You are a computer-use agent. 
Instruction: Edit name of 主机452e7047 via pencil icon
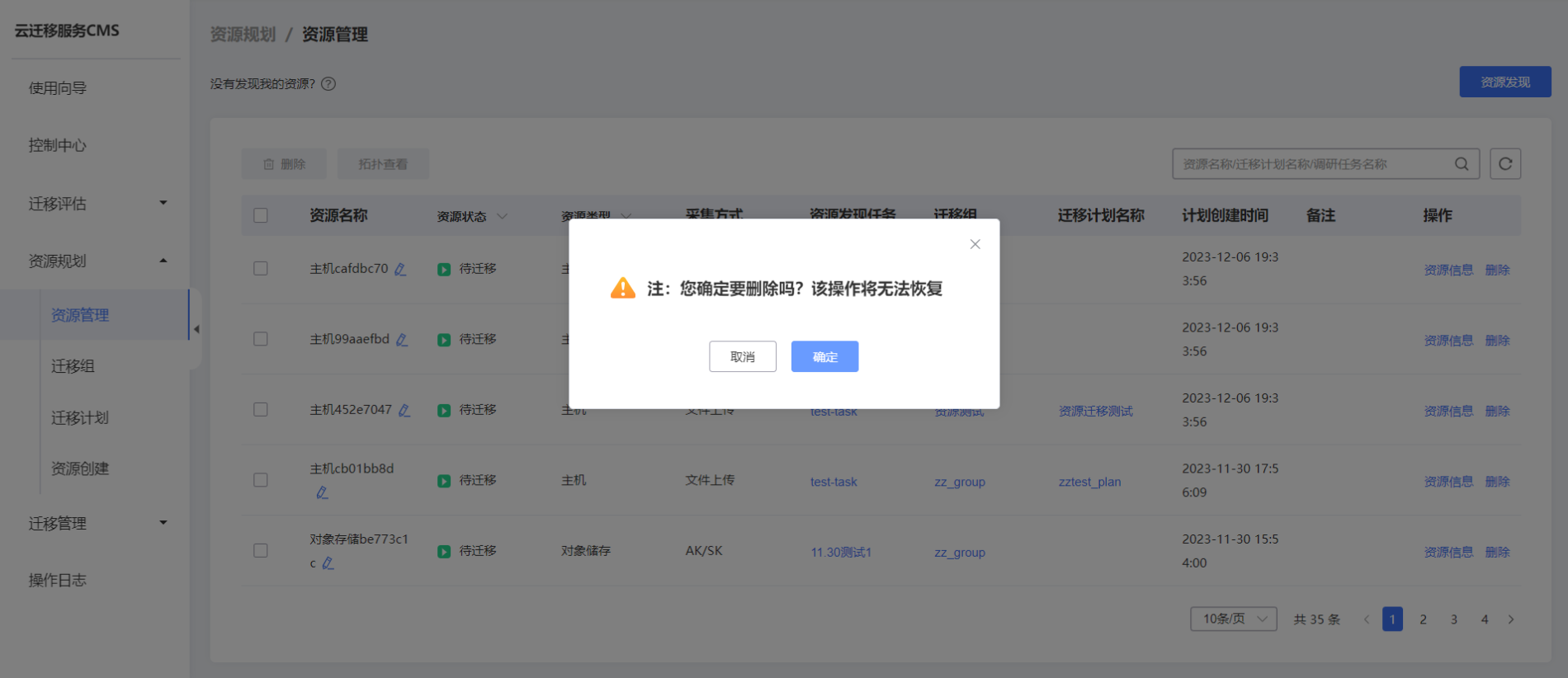pos(404,410)
